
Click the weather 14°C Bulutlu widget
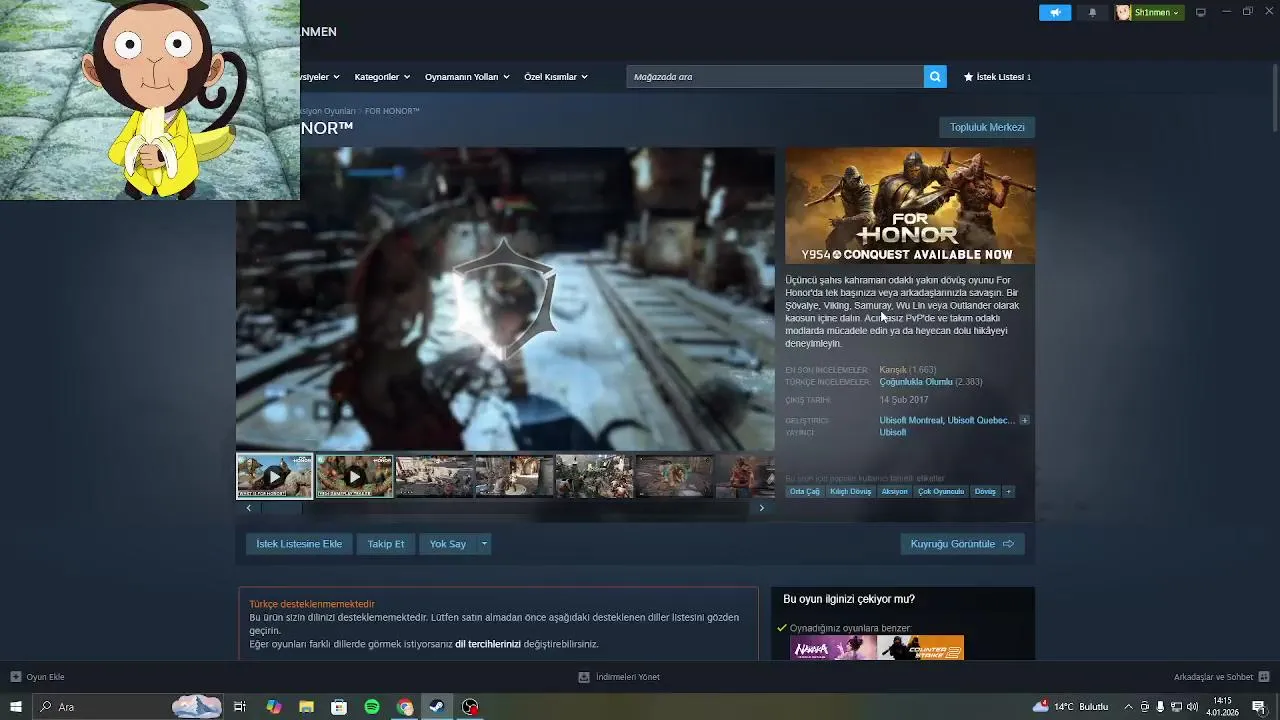click(x=1072, y=707)
